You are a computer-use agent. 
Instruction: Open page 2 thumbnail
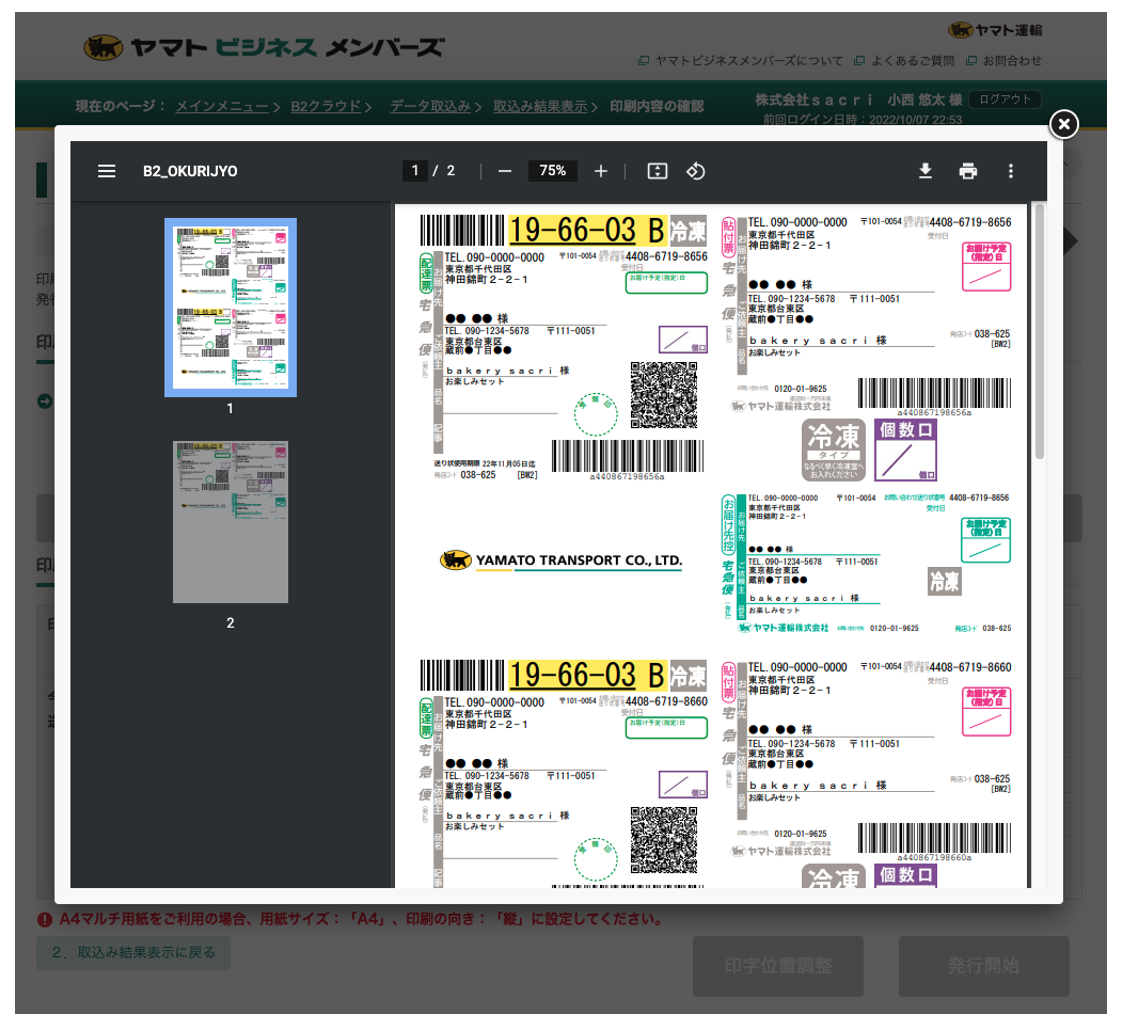tap(230, 522)
